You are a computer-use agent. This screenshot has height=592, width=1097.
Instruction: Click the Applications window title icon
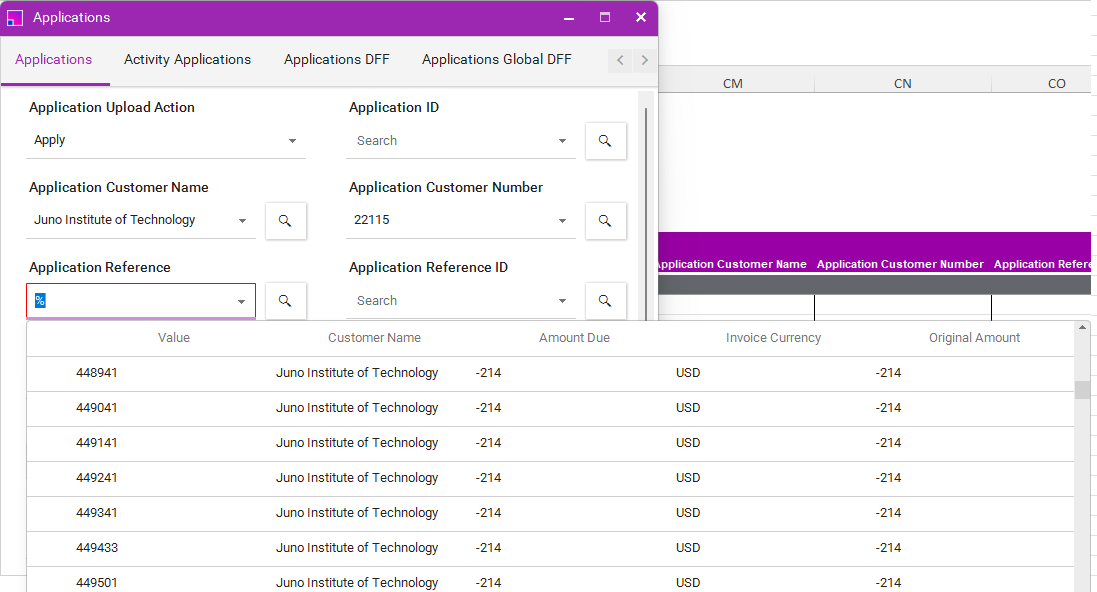(x=15, y=17)
